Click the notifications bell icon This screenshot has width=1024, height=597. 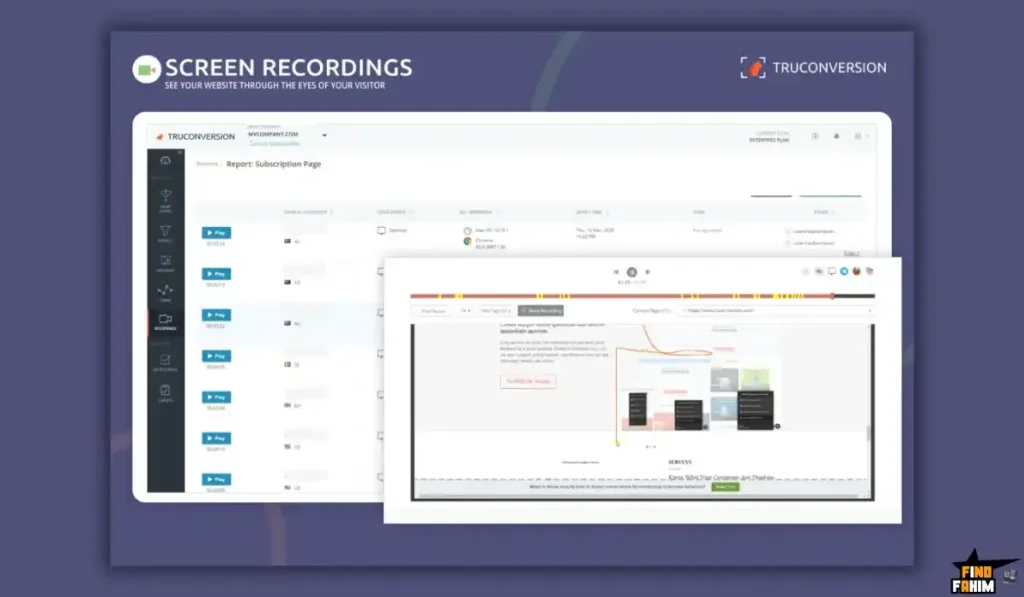[x=836, y=136]
